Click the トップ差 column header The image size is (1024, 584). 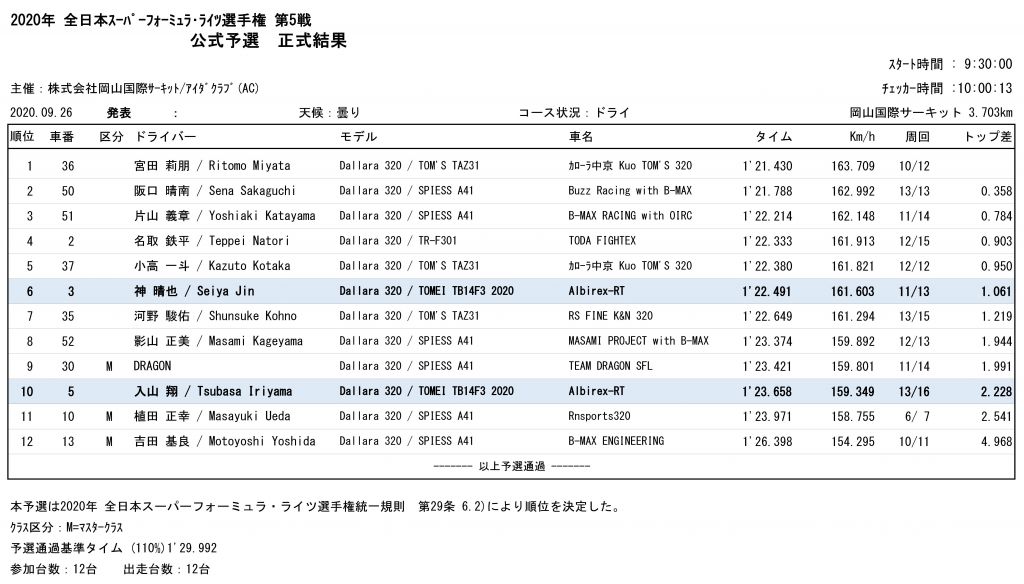click(988, 137)
